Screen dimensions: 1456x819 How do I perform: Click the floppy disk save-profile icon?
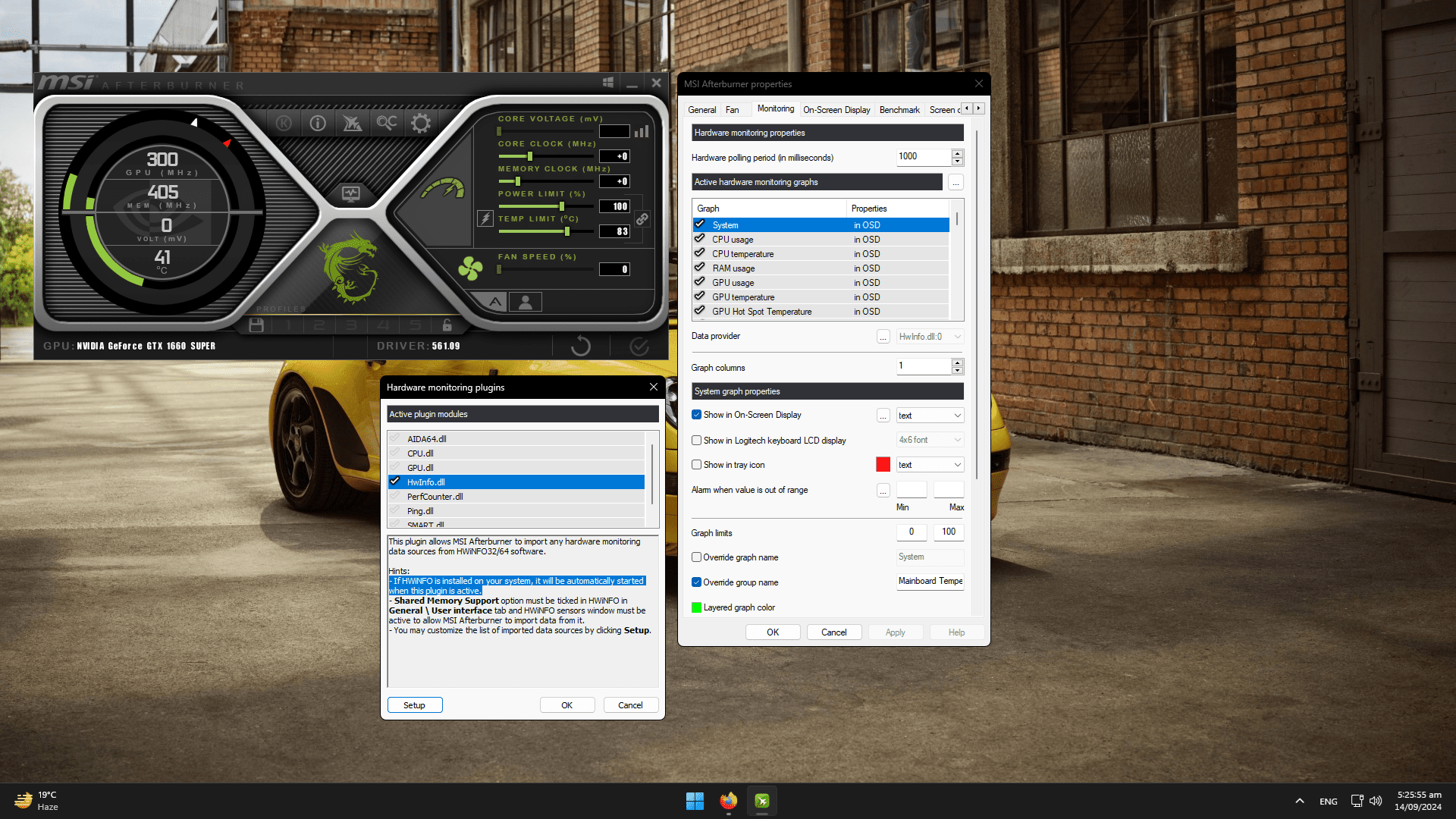pyautogui.click(x=256, y=325)
